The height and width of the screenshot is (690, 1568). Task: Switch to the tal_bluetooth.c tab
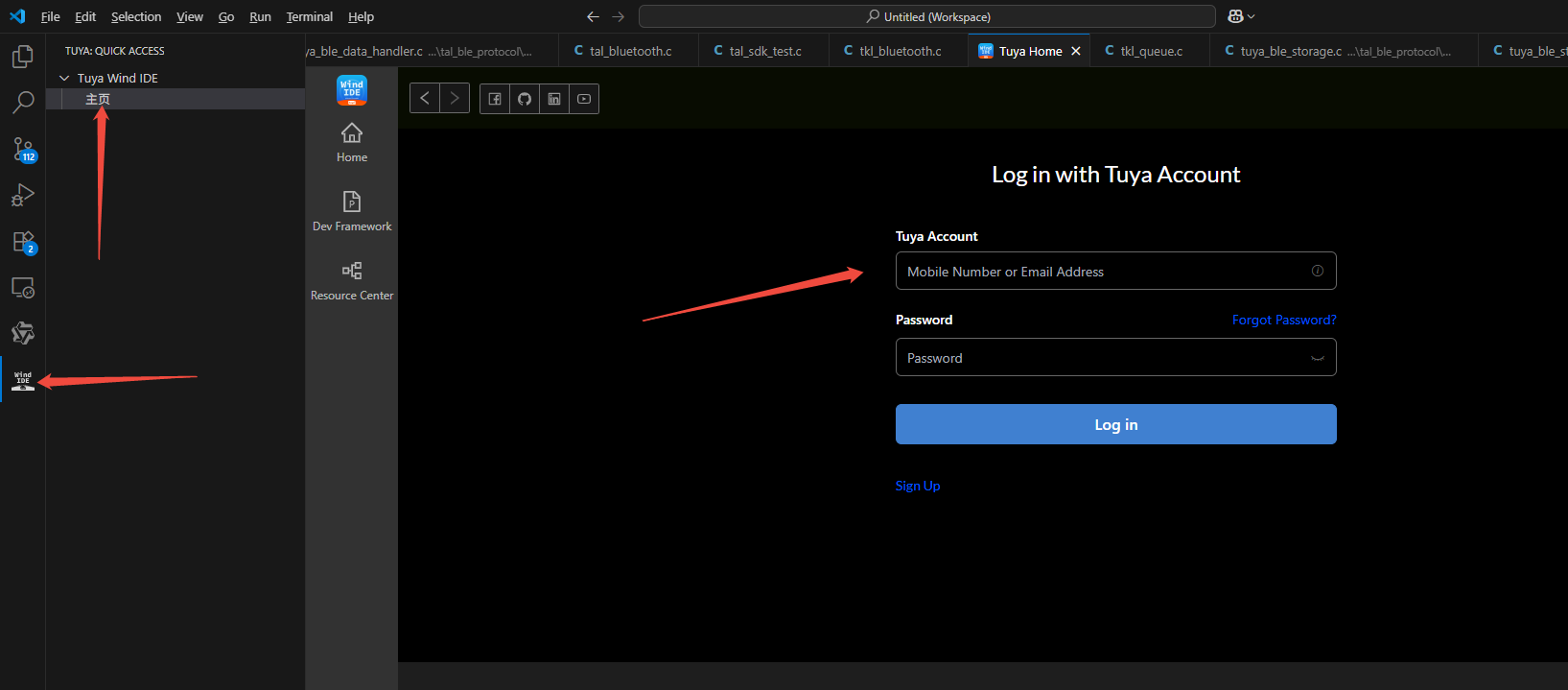[x=628, y=51]
